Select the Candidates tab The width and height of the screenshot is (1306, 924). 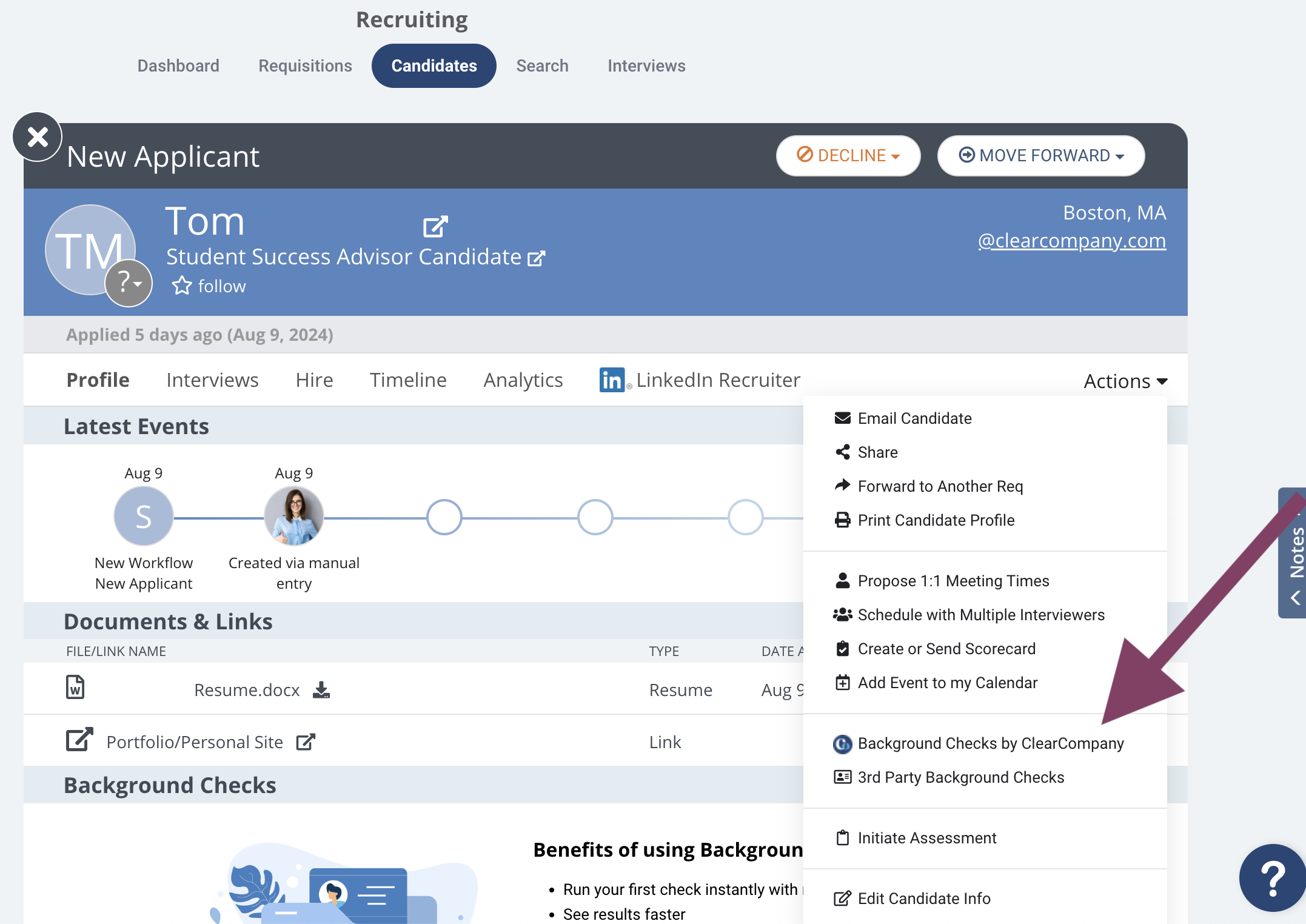coord(434,65)
